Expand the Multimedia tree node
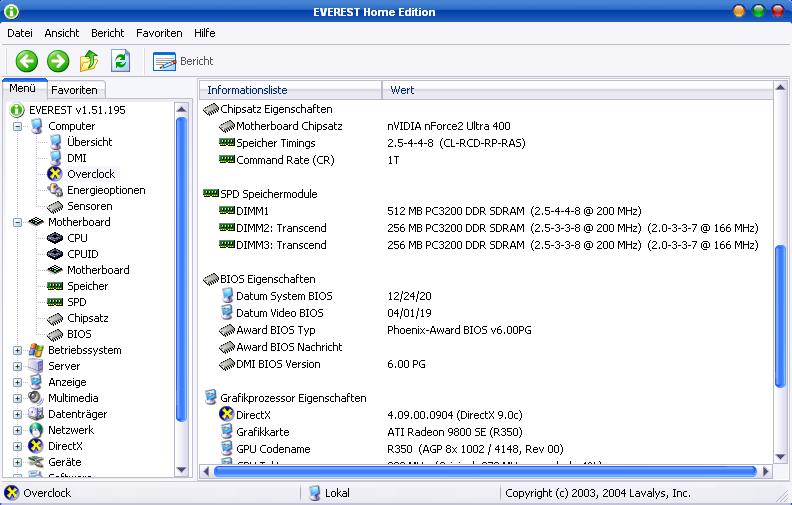This screenshot has width=792, height=505. 17,398
